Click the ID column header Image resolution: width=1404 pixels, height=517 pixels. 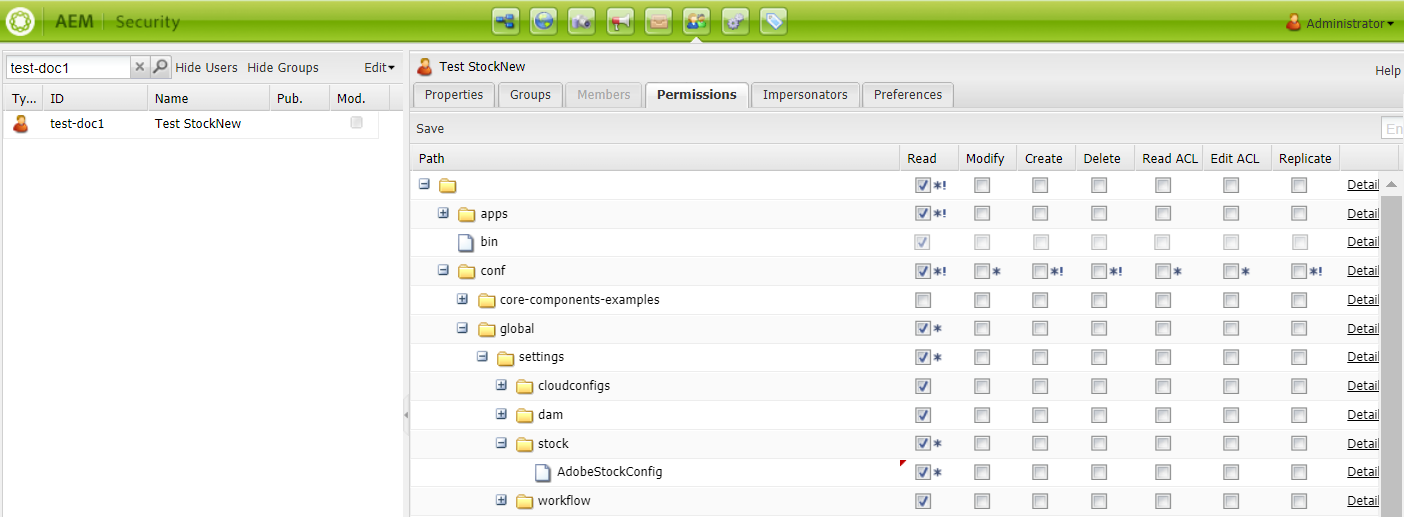pyautogui.click(x=95, y=99)
